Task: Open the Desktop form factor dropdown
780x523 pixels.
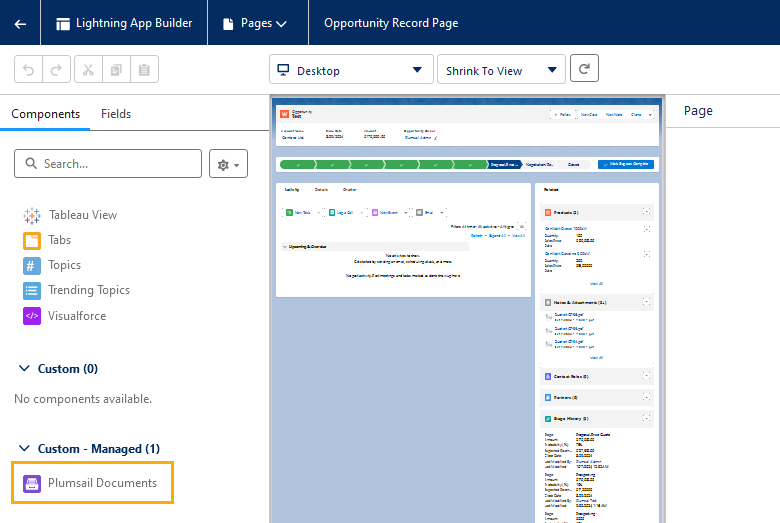Action: click(351, 70)
